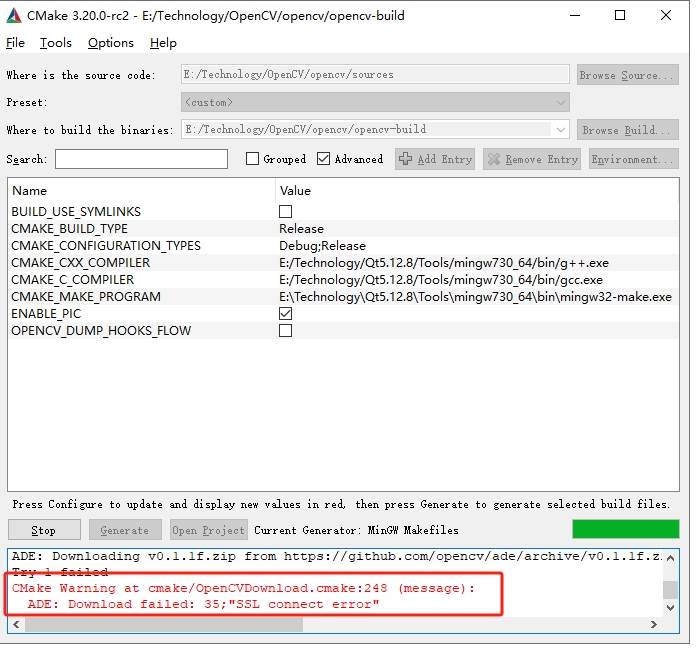This screenshot has height=651, width=697.
Task: Click the gcc.exe compiler path value
Action: pos(441,280)
